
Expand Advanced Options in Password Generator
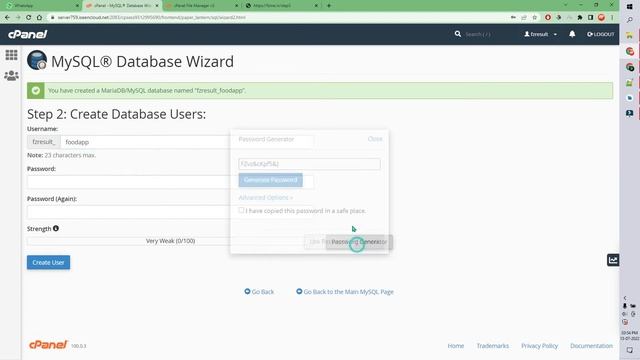click(265, 198)
